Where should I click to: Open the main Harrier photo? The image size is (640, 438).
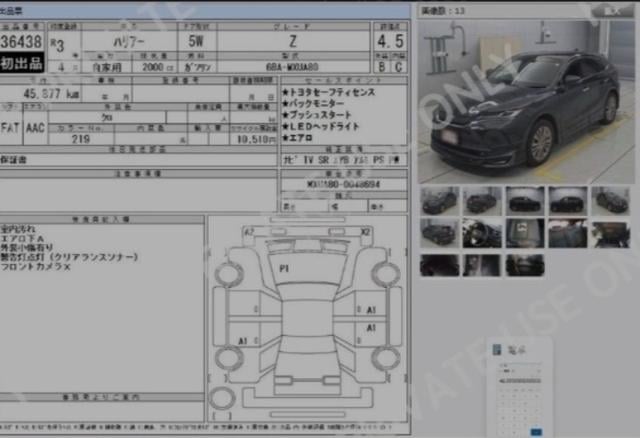(526, 102)
